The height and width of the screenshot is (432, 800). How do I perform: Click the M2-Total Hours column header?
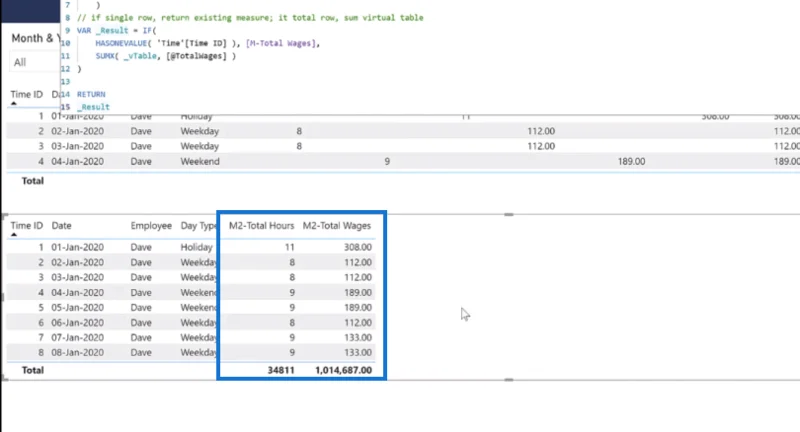tap(261, 225)
